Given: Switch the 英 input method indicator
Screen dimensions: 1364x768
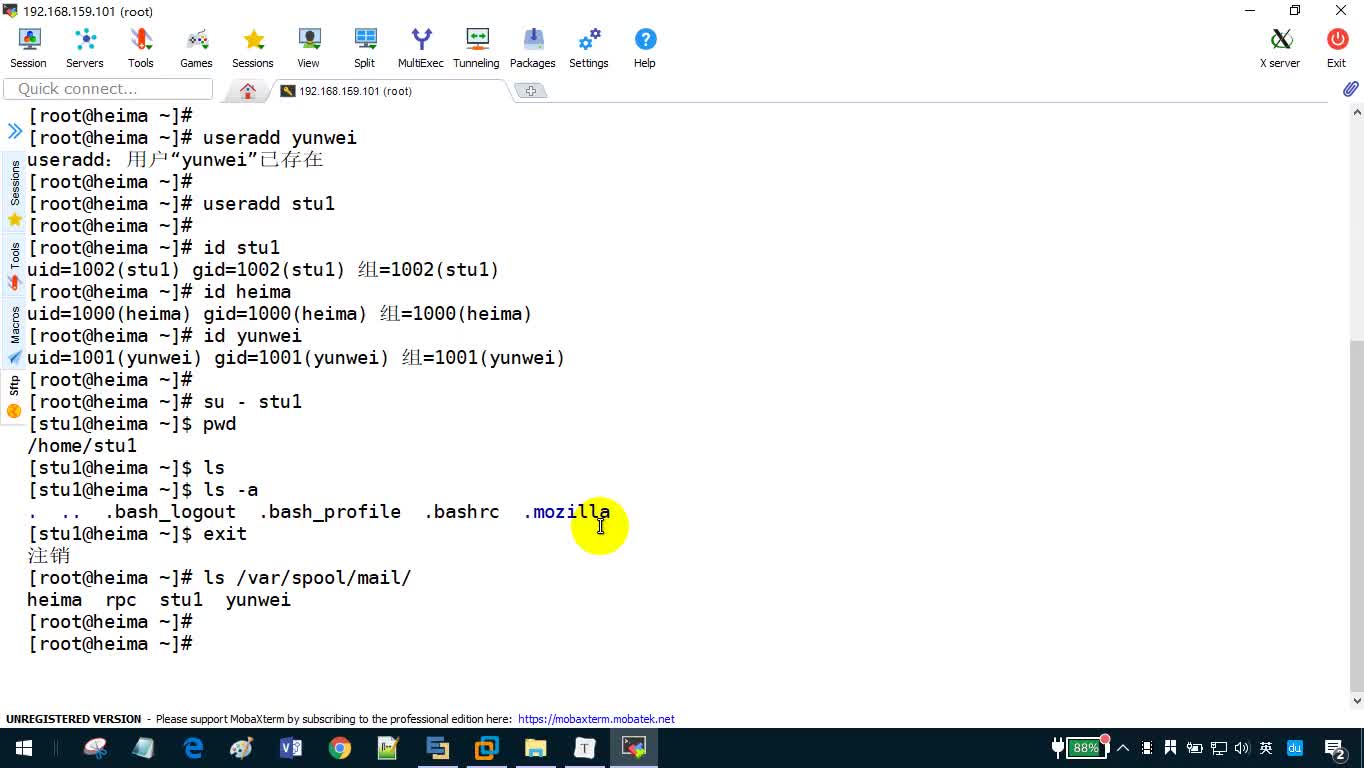Looking at the screenshot, I should pos(1266,748).
